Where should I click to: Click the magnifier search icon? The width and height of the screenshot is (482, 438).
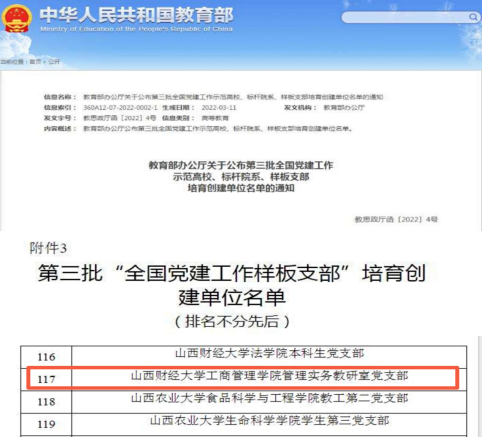coord(473,17)
